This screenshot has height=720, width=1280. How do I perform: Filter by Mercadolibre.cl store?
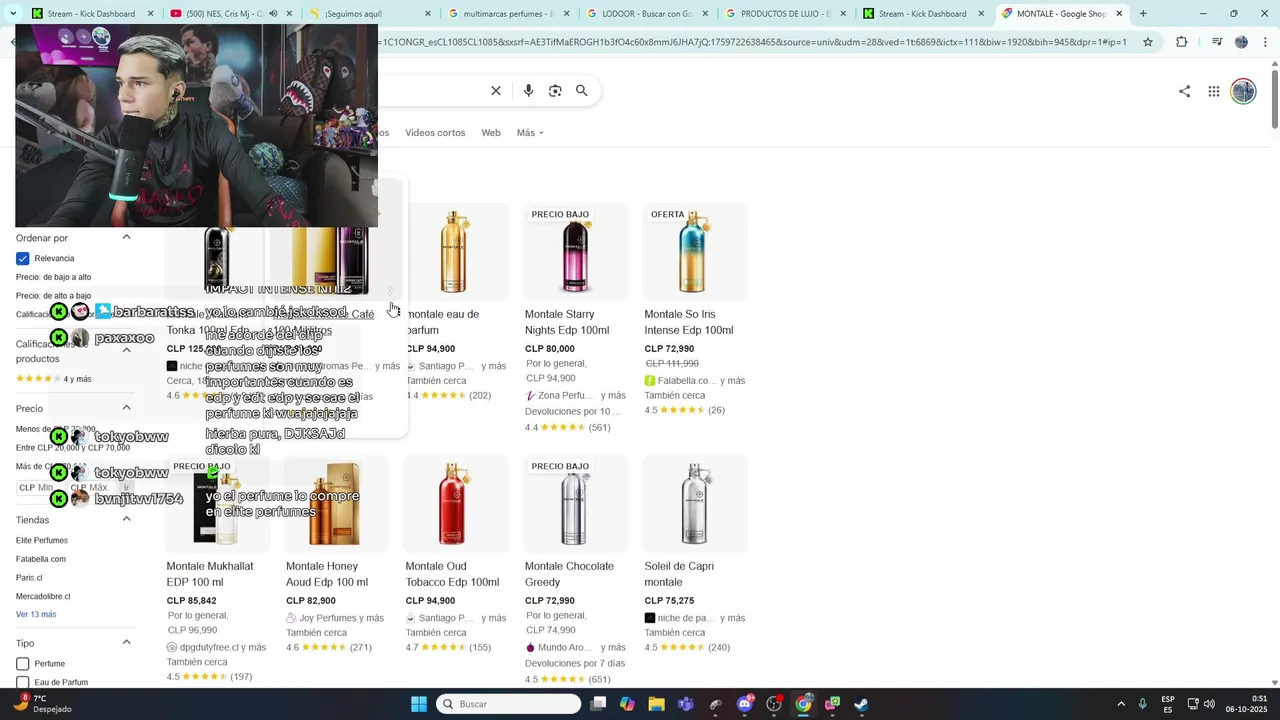point(43,597)
